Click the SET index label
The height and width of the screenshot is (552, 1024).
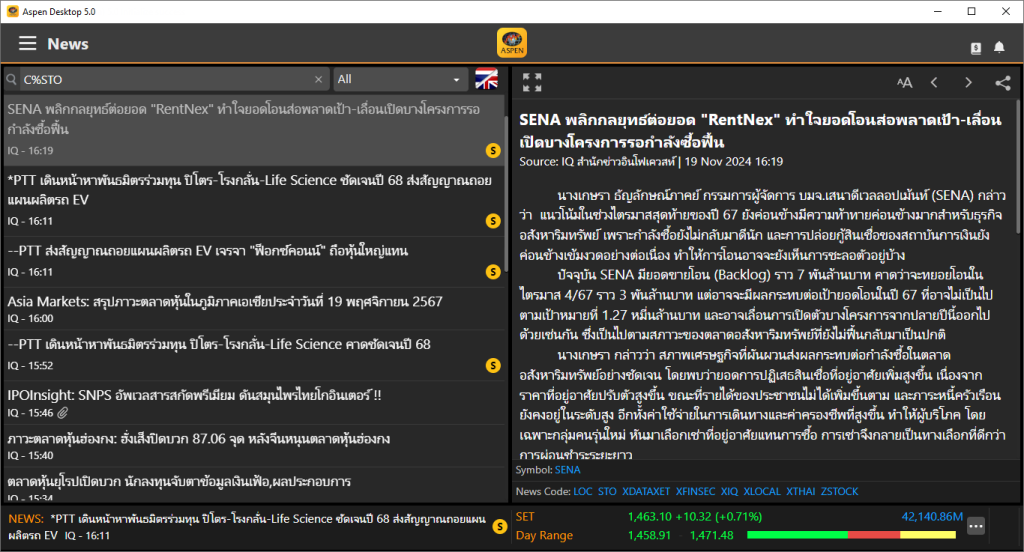(x=525, y=517)
